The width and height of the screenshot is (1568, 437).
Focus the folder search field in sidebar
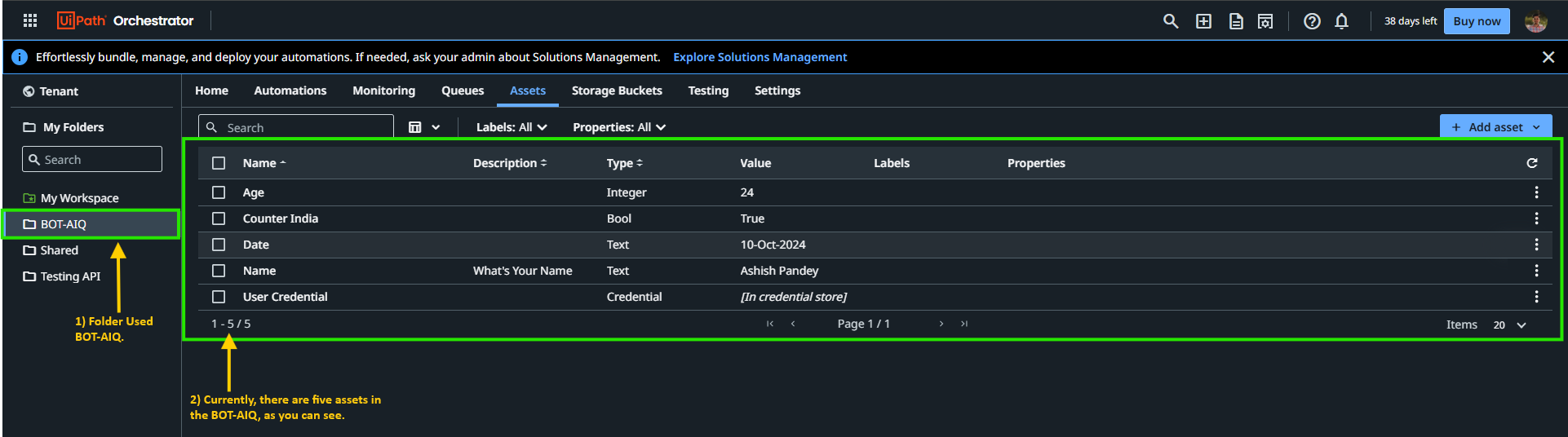tap(92, 159)
